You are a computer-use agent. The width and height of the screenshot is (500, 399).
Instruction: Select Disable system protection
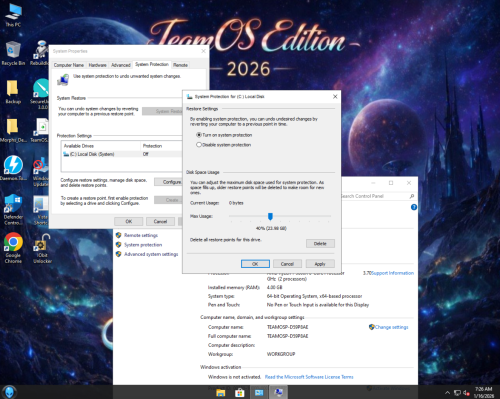pos(224,145)
